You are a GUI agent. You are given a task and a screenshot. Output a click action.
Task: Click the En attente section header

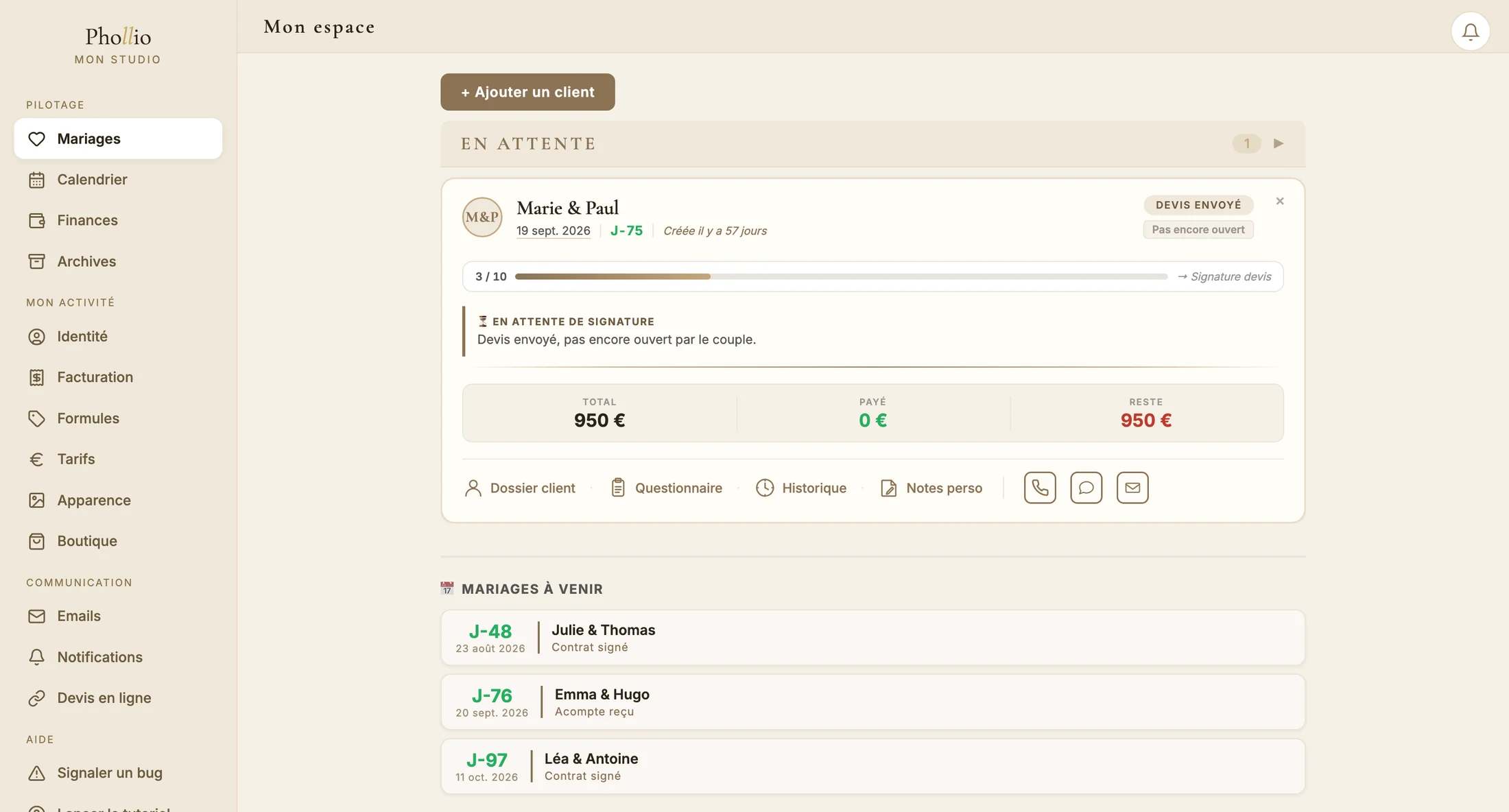pos(872,144)
